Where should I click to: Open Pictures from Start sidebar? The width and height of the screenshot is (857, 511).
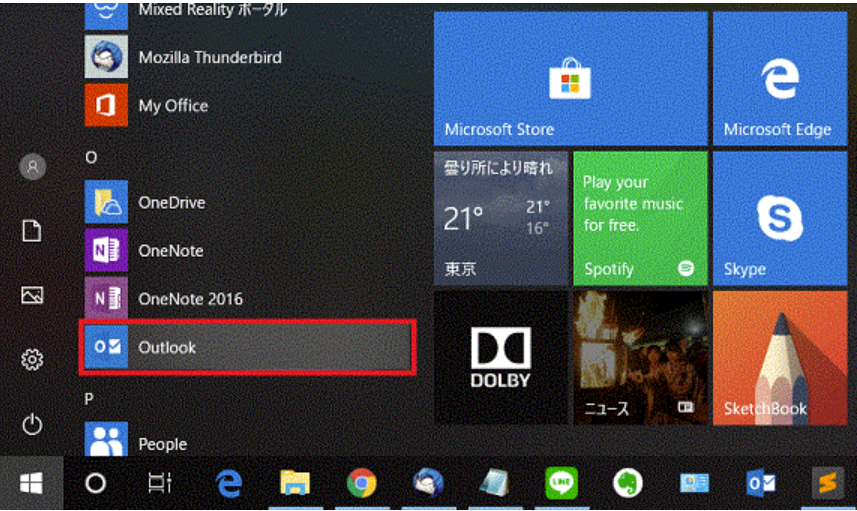pyautogui.click(x=32, y=295)
